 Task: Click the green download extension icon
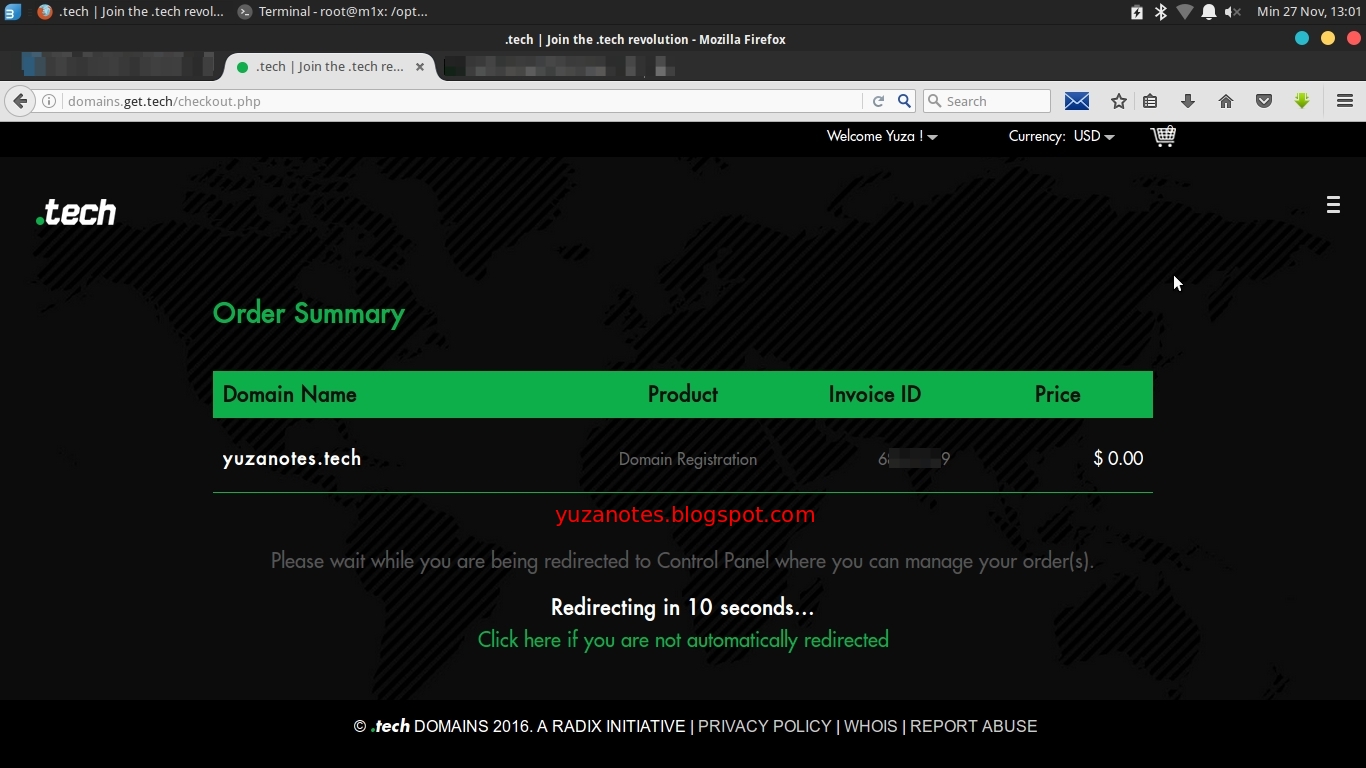1302,101
